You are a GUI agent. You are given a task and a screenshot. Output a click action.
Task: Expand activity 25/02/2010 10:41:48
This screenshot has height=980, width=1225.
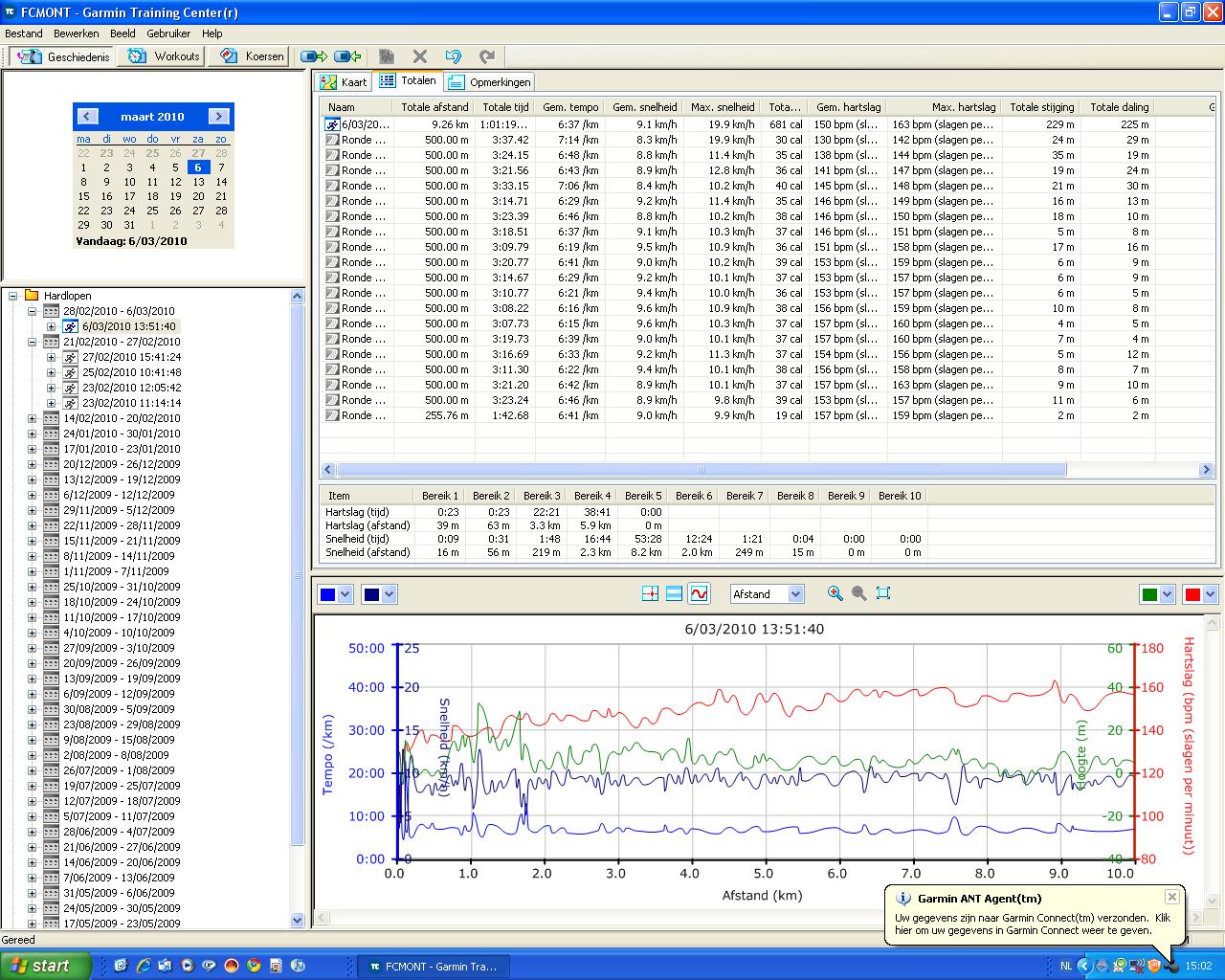pyautogui.click(x=51, y=372)
